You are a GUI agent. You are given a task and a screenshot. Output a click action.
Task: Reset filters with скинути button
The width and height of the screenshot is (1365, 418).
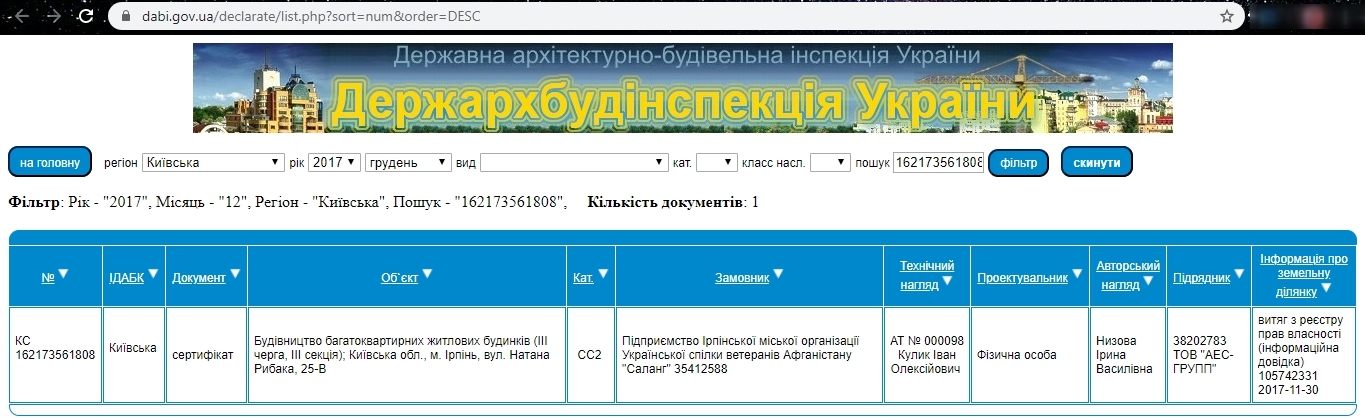[1096, 162]
